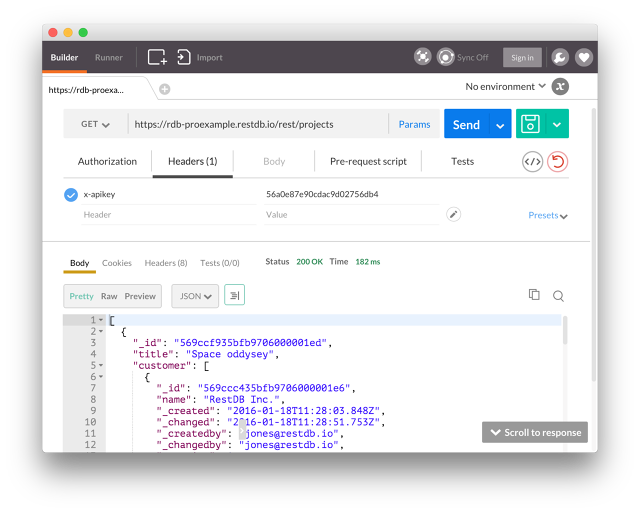Open the interceptor satellite icon
The height and width of the screenshot is (513, 640).
point(422,57)
